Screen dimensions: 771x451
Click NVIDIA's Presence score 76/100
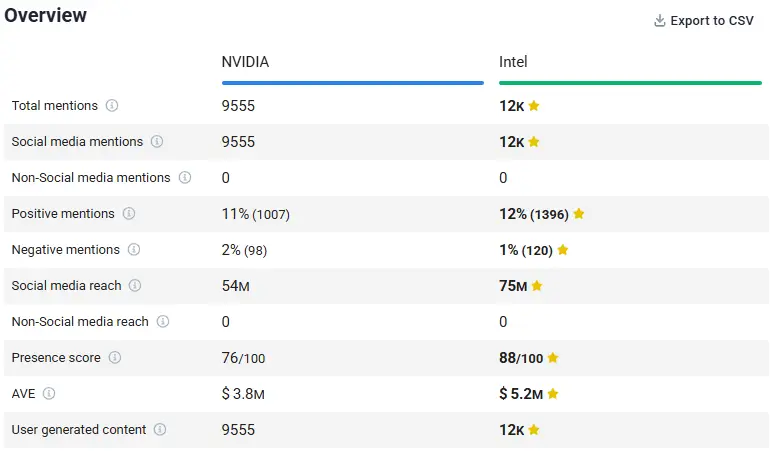point(243,358)
